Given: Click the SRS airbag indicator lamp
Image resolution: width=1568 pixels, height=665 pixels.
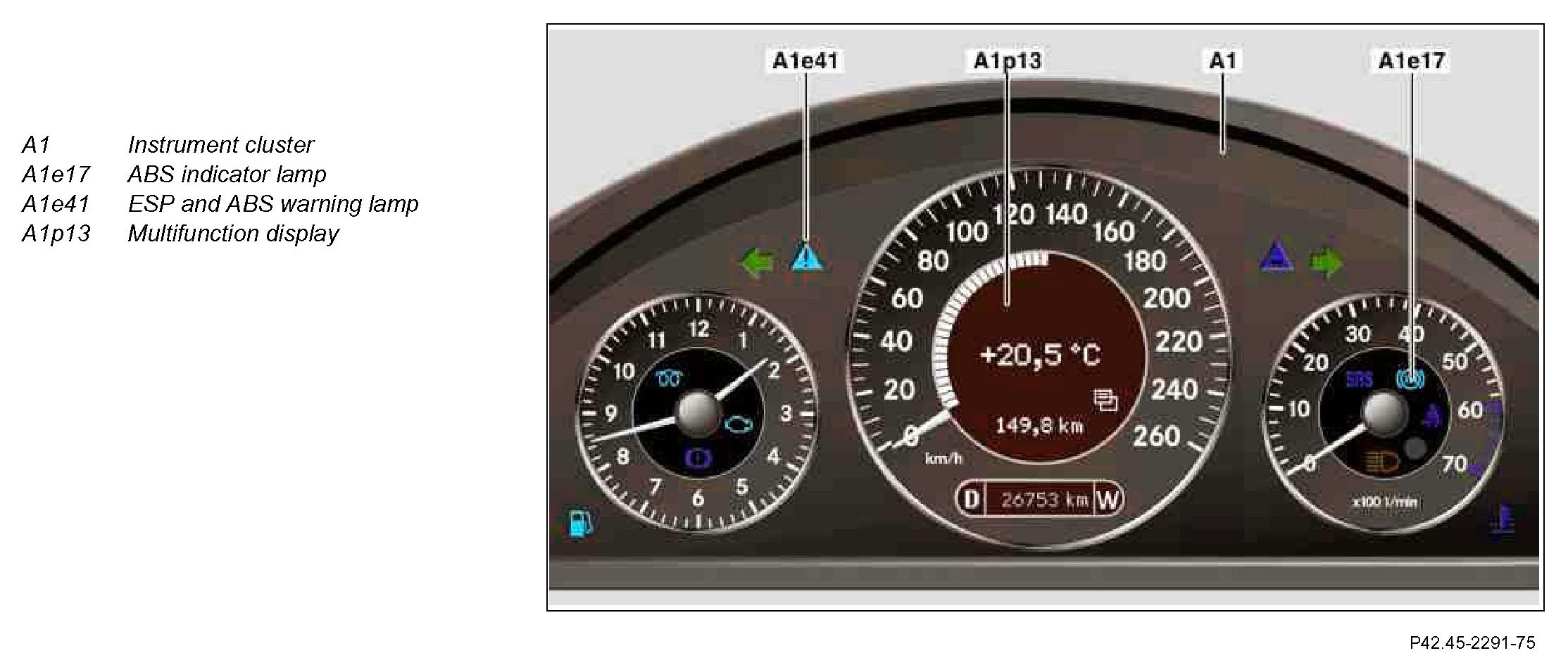Looking at the screenshot, I should click(x=1359, y=379).
